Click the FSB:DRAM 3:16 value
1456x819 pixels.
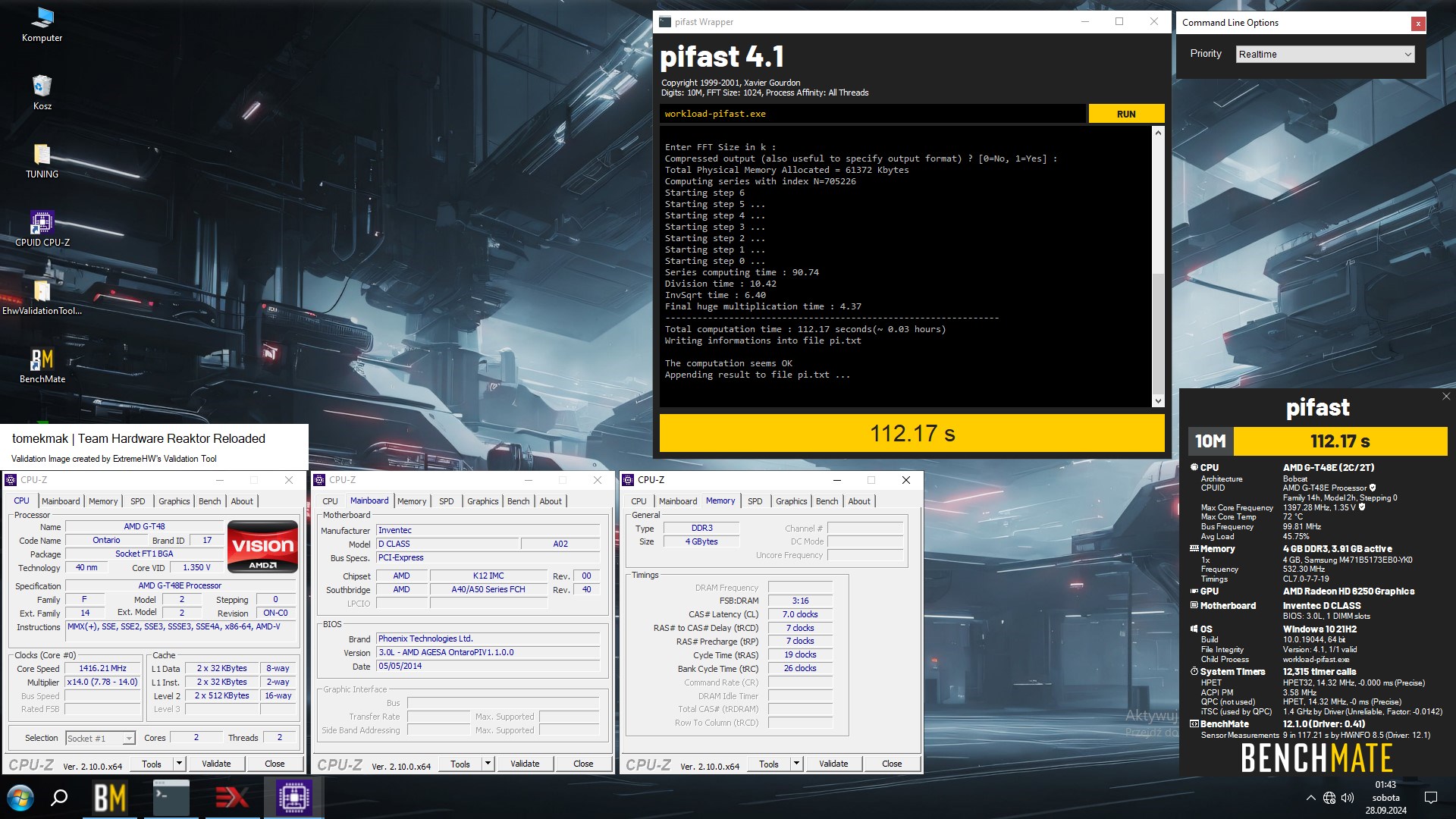pos(800,601)
